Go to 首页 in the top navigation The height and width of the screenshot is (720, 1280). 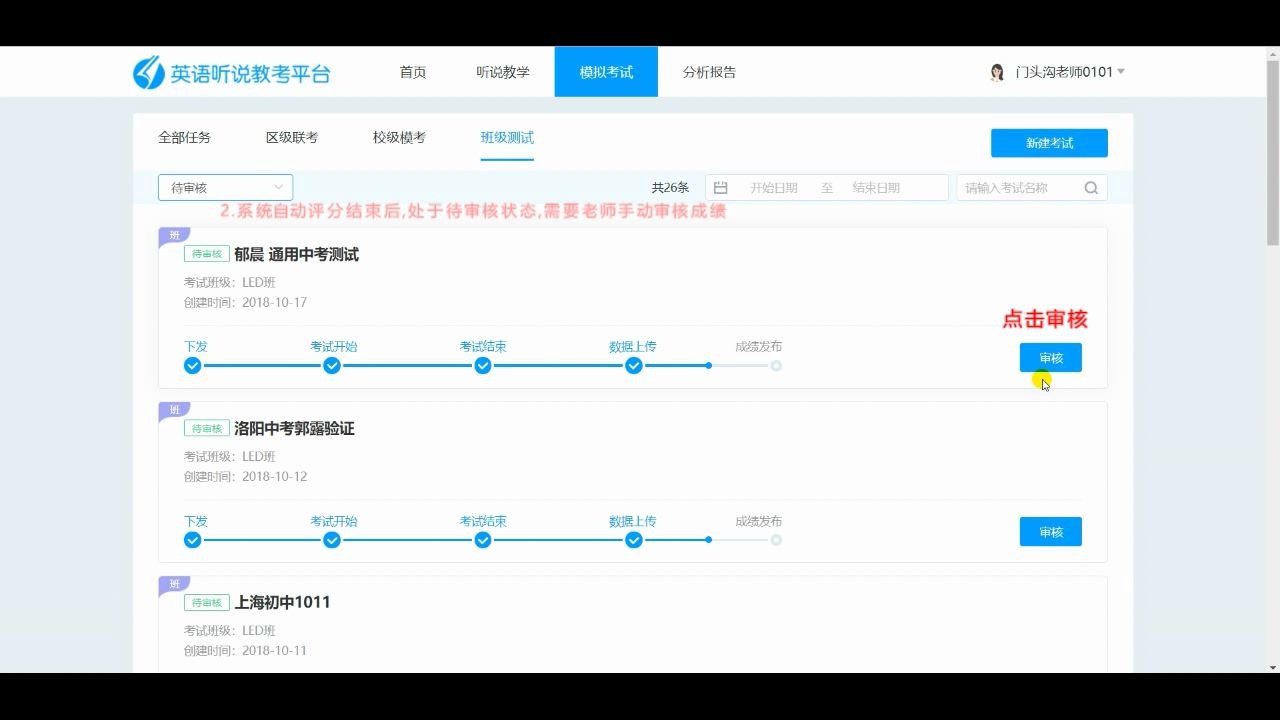click(413, 72)
